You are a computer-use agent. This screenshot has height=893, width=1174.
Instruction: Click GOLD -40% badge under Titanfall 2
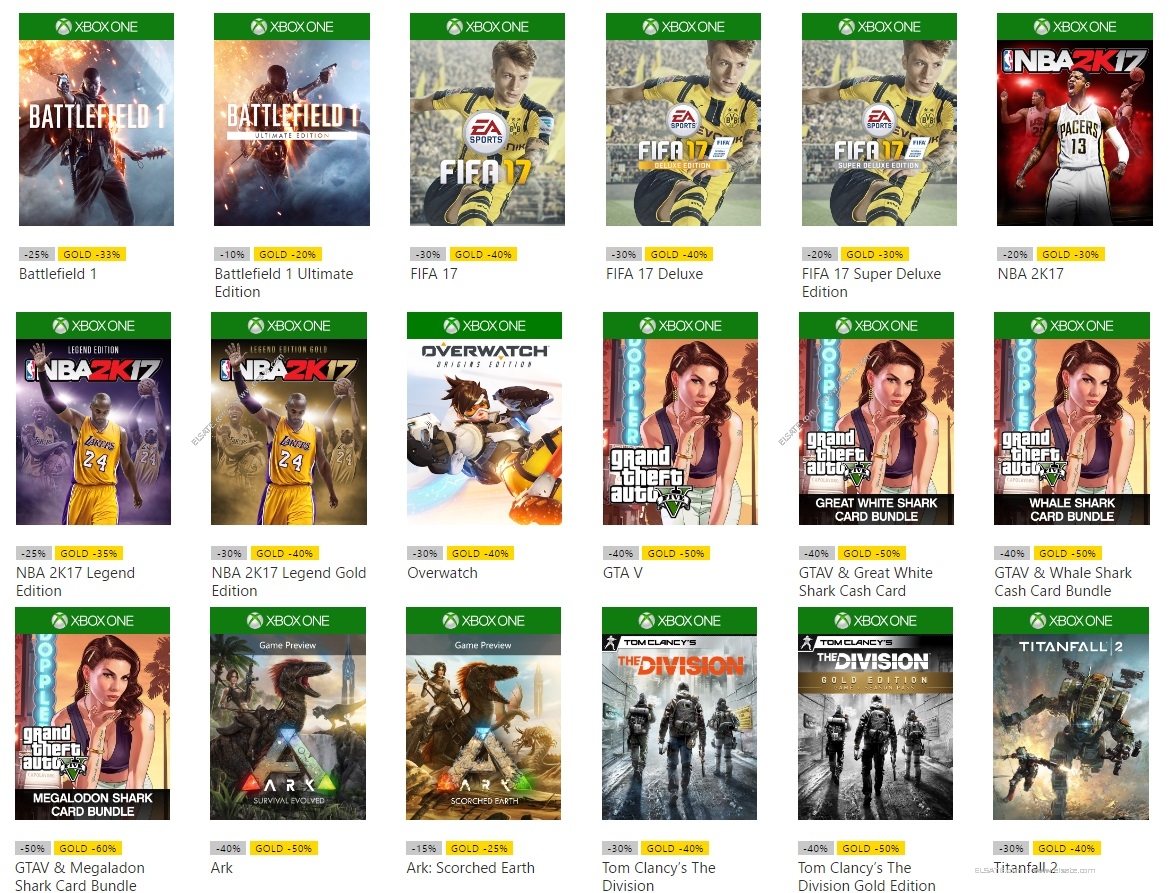coord(1066,848)
